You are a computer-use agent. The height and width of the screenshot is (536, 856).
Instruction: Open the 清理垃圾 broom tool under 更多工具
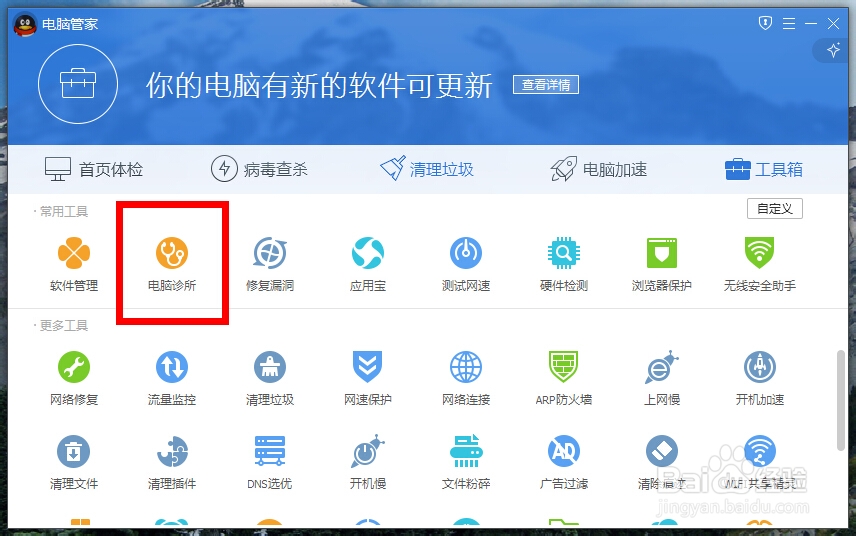[270, 378]
